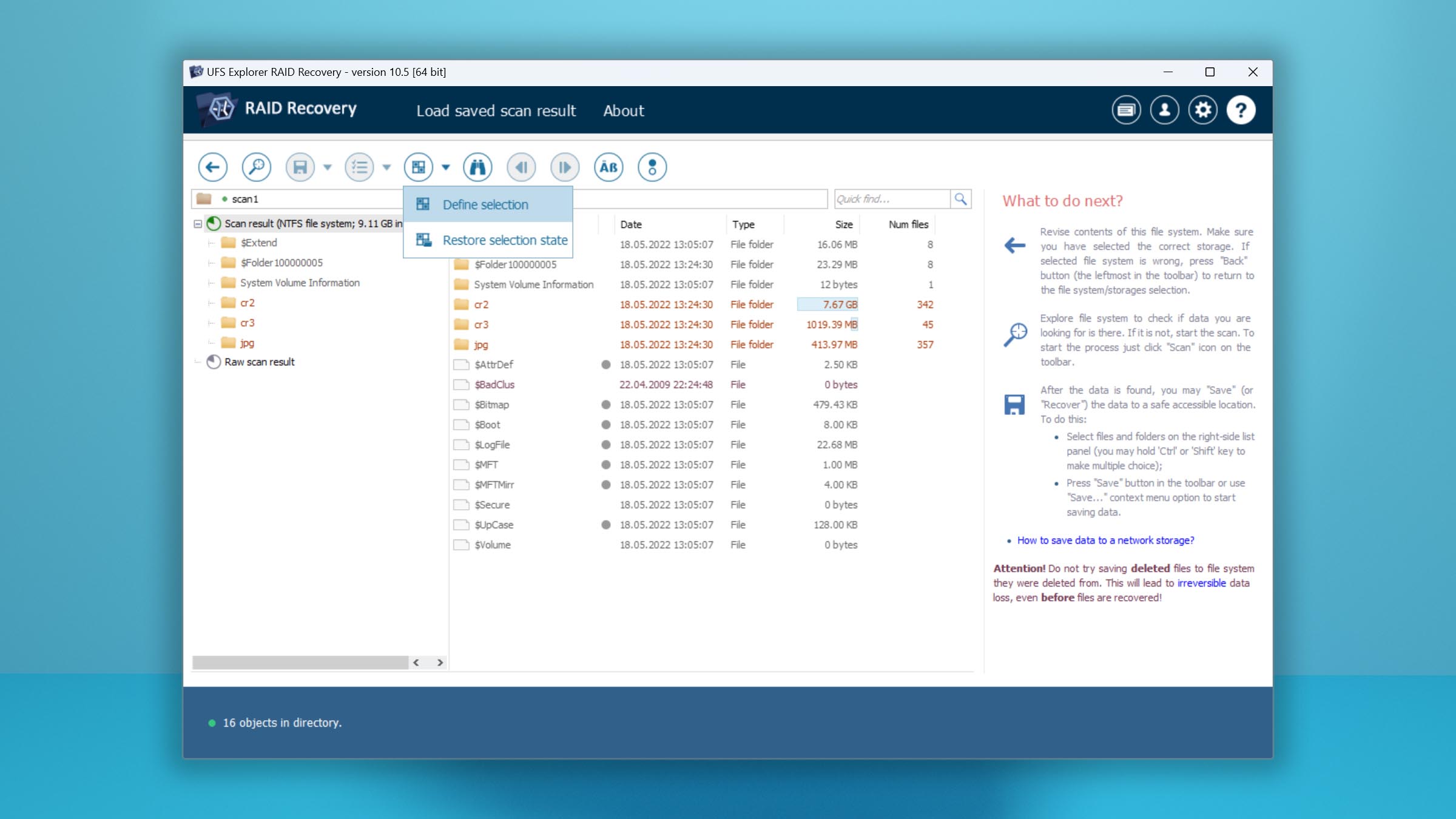1456x819 pixels.
Task: Choose Restore selection state menu item
Action: (x=488, y=240)
